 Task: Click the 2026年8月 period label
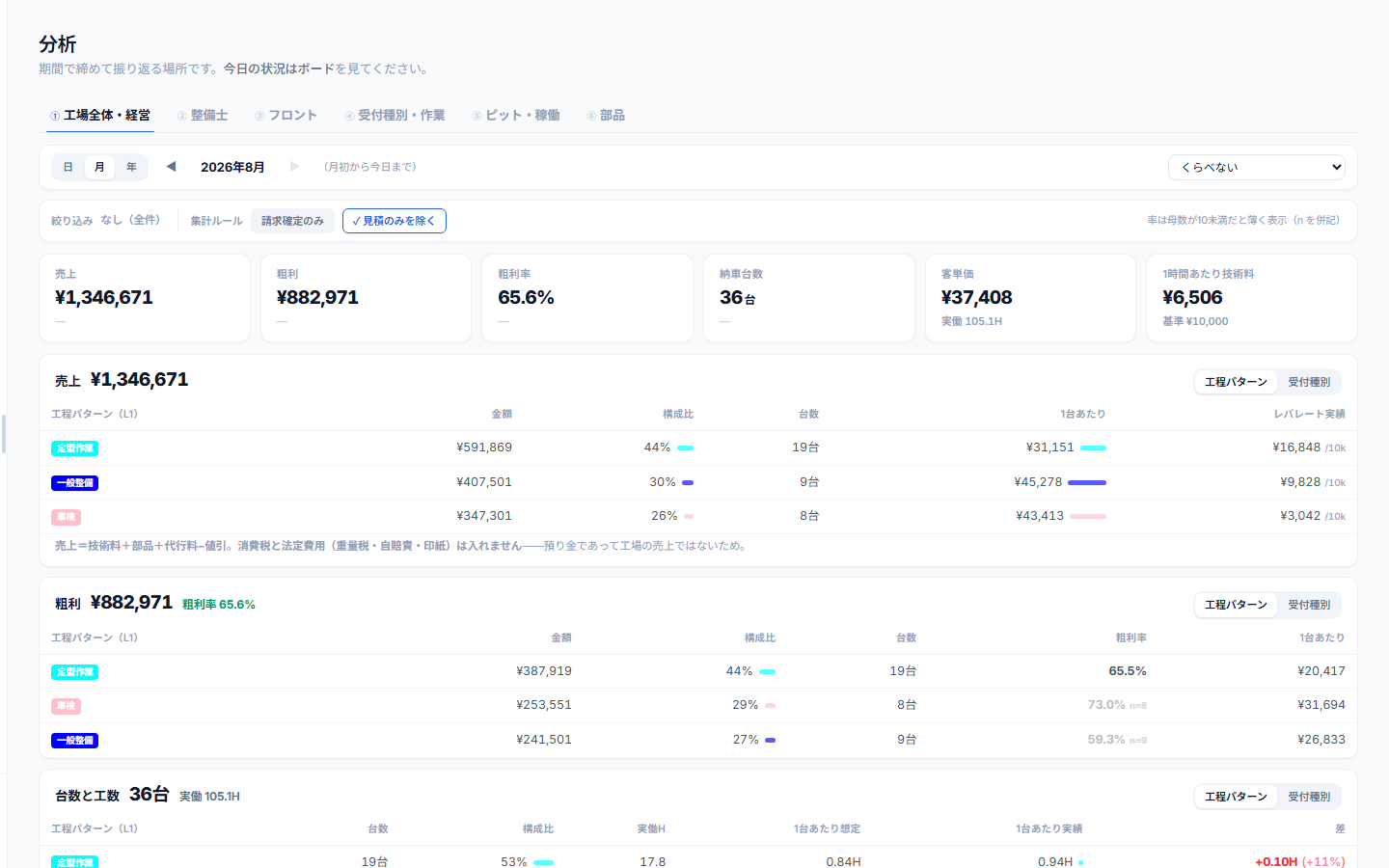click(x=232, y=167)
